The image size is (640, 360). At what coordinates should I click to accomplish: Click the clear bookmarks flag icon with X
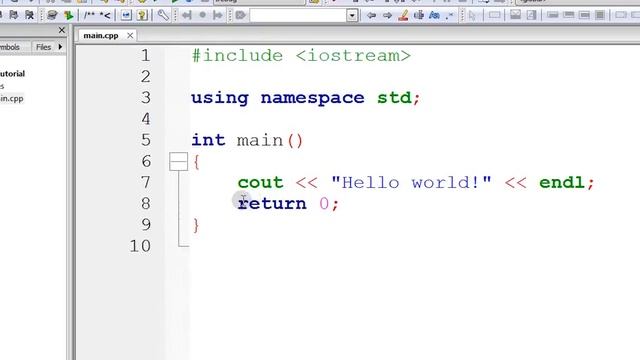29,16
